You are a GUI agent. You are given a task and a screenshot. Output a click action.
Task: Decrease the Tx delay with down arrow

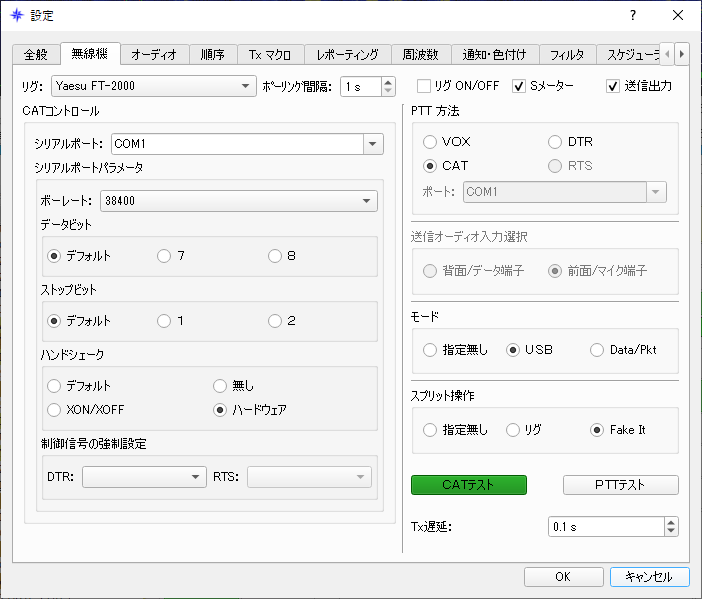pos(670,531)
